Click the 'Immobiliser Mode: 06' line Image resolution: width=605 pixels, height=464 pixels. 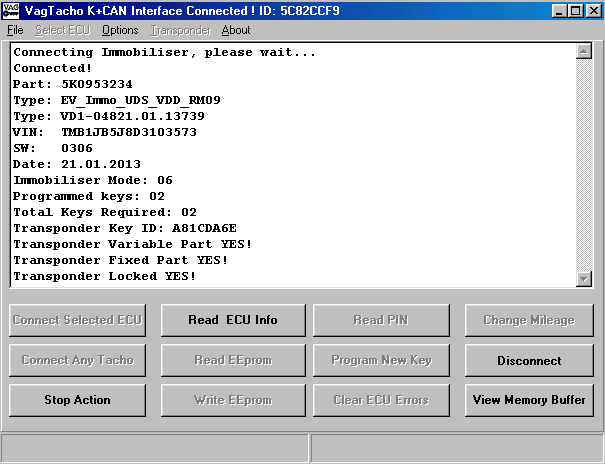click(x=93, y=180)
